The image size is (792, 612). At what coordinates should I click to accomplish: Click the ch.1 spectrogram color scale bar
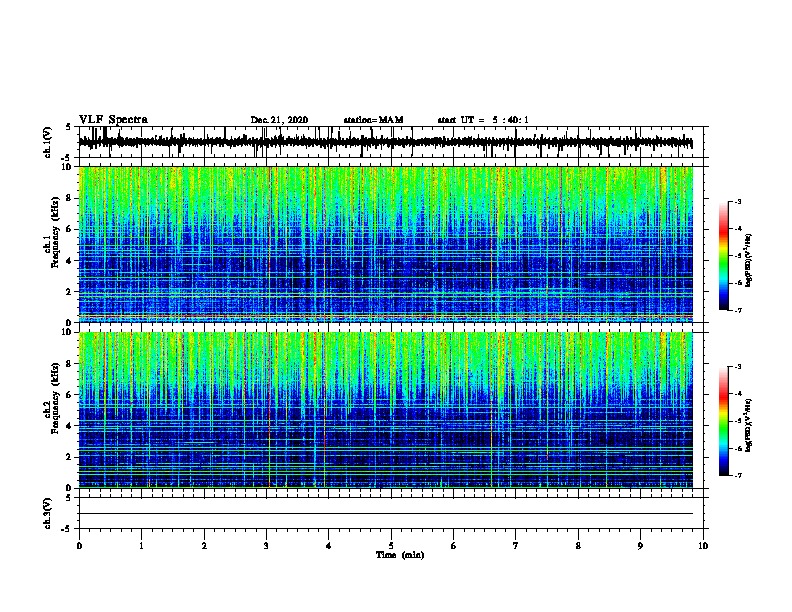click(x=723, y=256)
